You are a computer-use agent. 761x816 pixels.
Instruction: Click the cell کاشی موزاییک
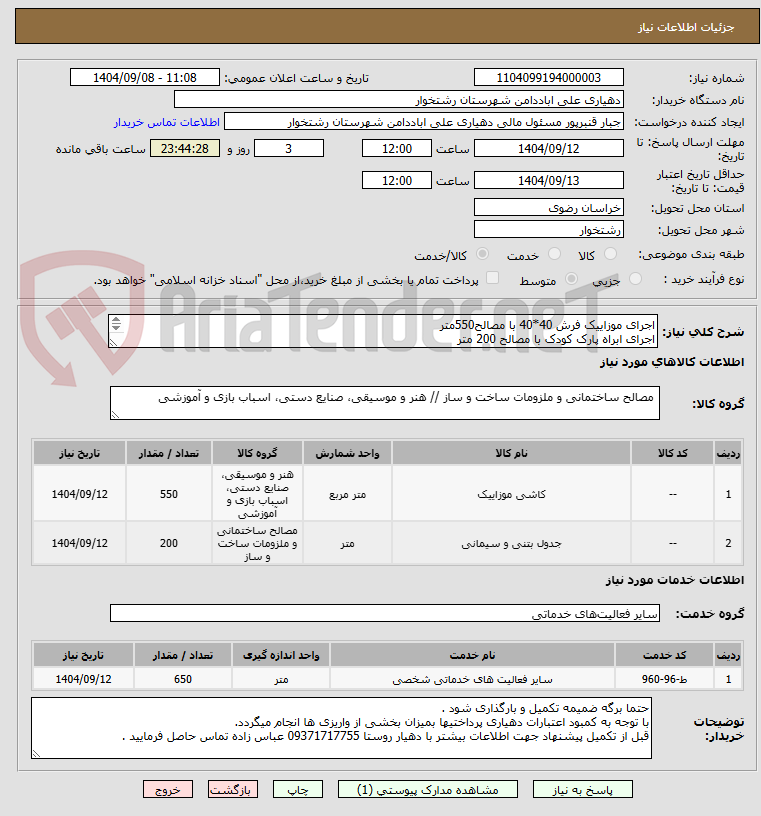coord(511,494)
